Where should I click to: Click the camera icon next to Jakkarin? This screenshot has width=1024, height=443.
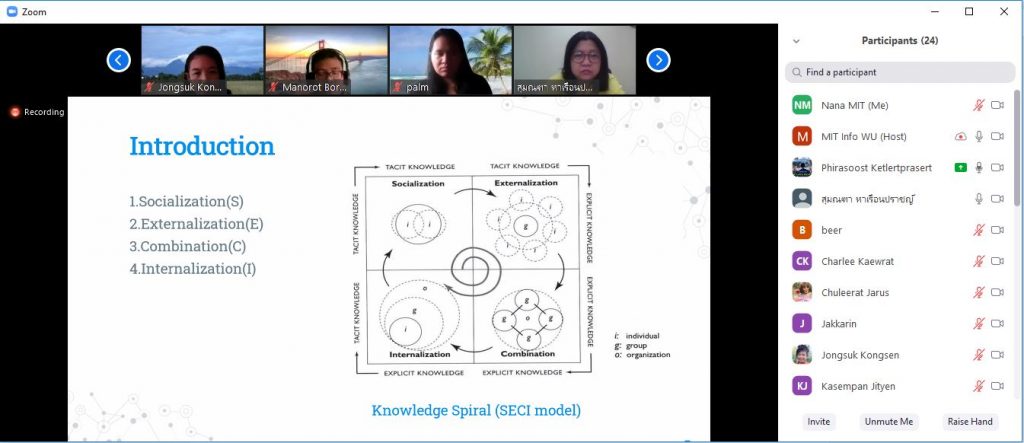pyautogui.click(x=997, y=324)
